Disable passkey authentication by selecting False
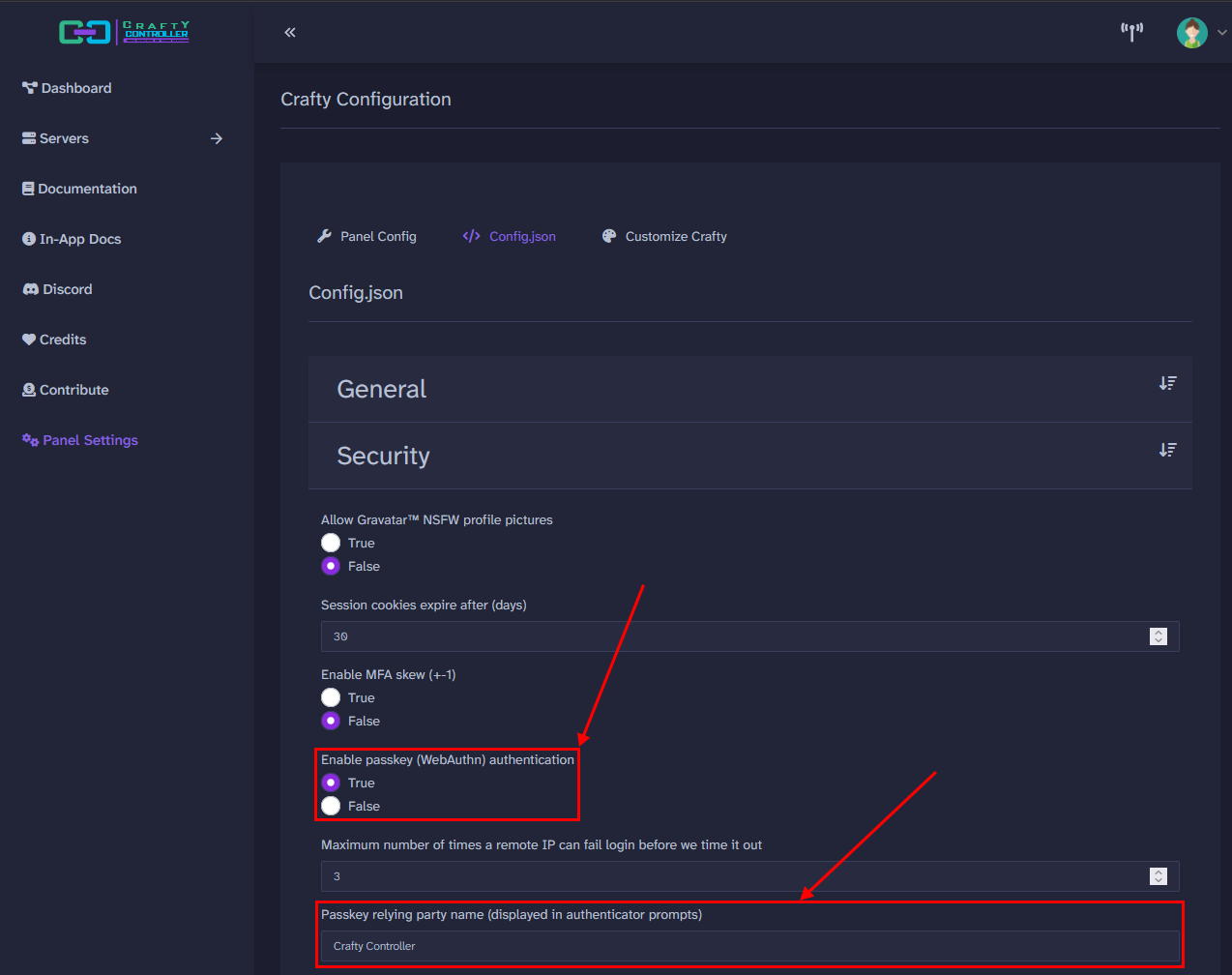Viewport: 1232px width, 975px height. tap(332, 806)
